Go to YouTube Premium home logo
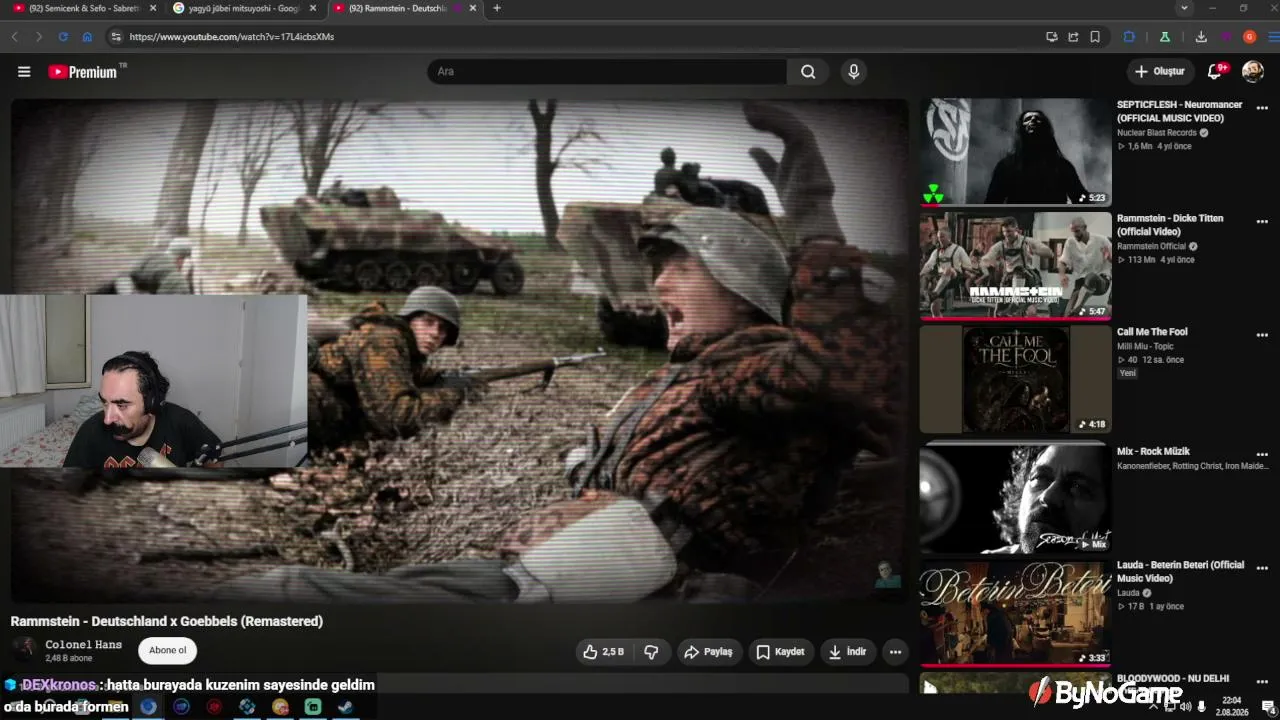The height and width of the screenshot is (720, 1280). point(82,72)
